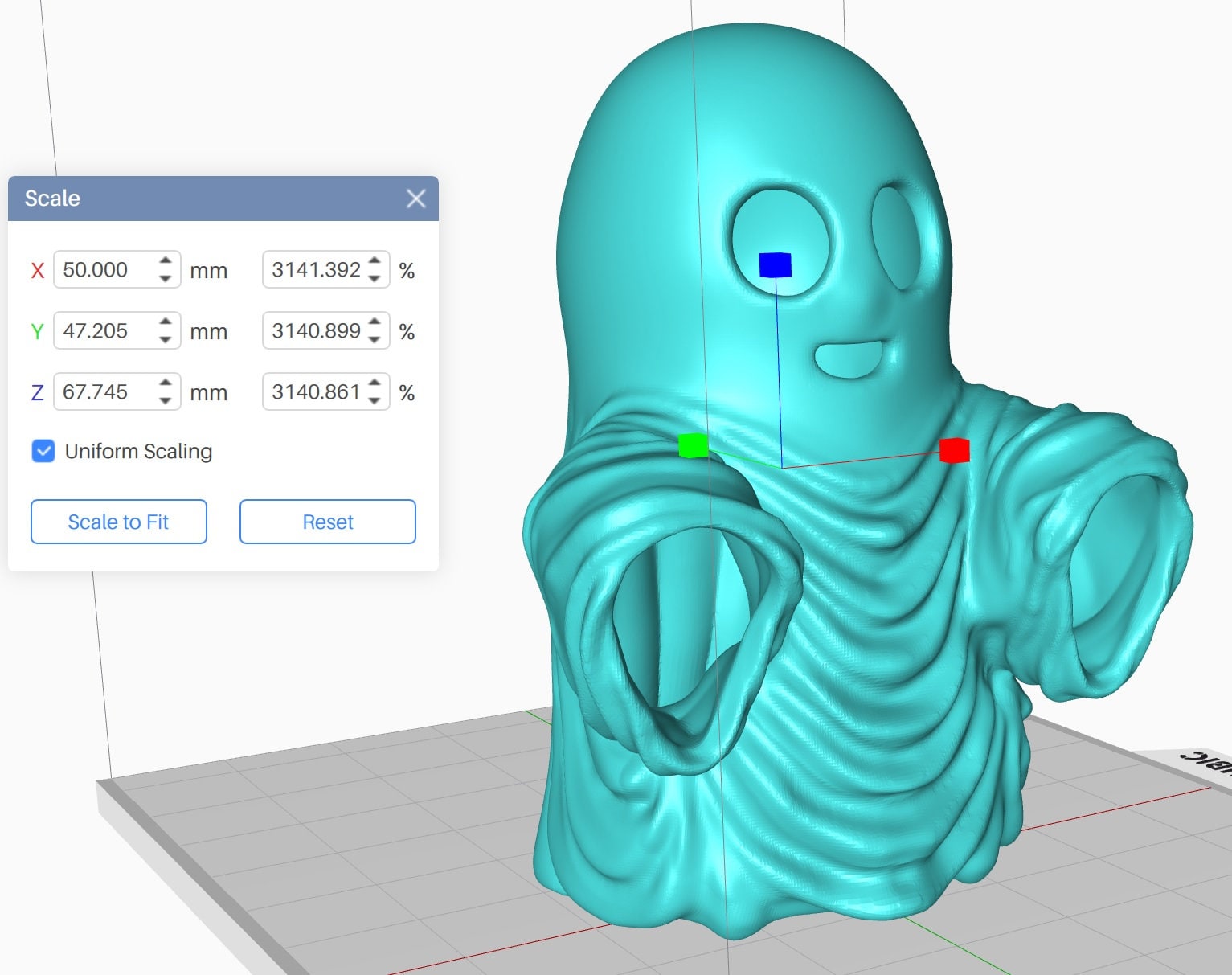The image size is (1232, 975).
Task: Click the blue Z label in Scale dialog
Action: click(x=37, y=392)
